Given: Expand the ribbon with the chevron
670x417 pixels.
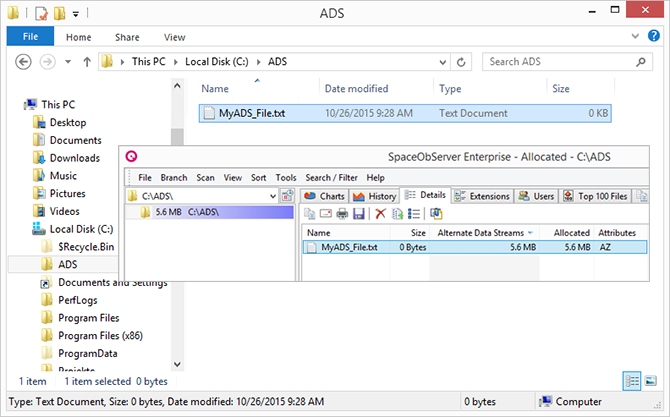Looking at the screenshot, I should 635,36.
